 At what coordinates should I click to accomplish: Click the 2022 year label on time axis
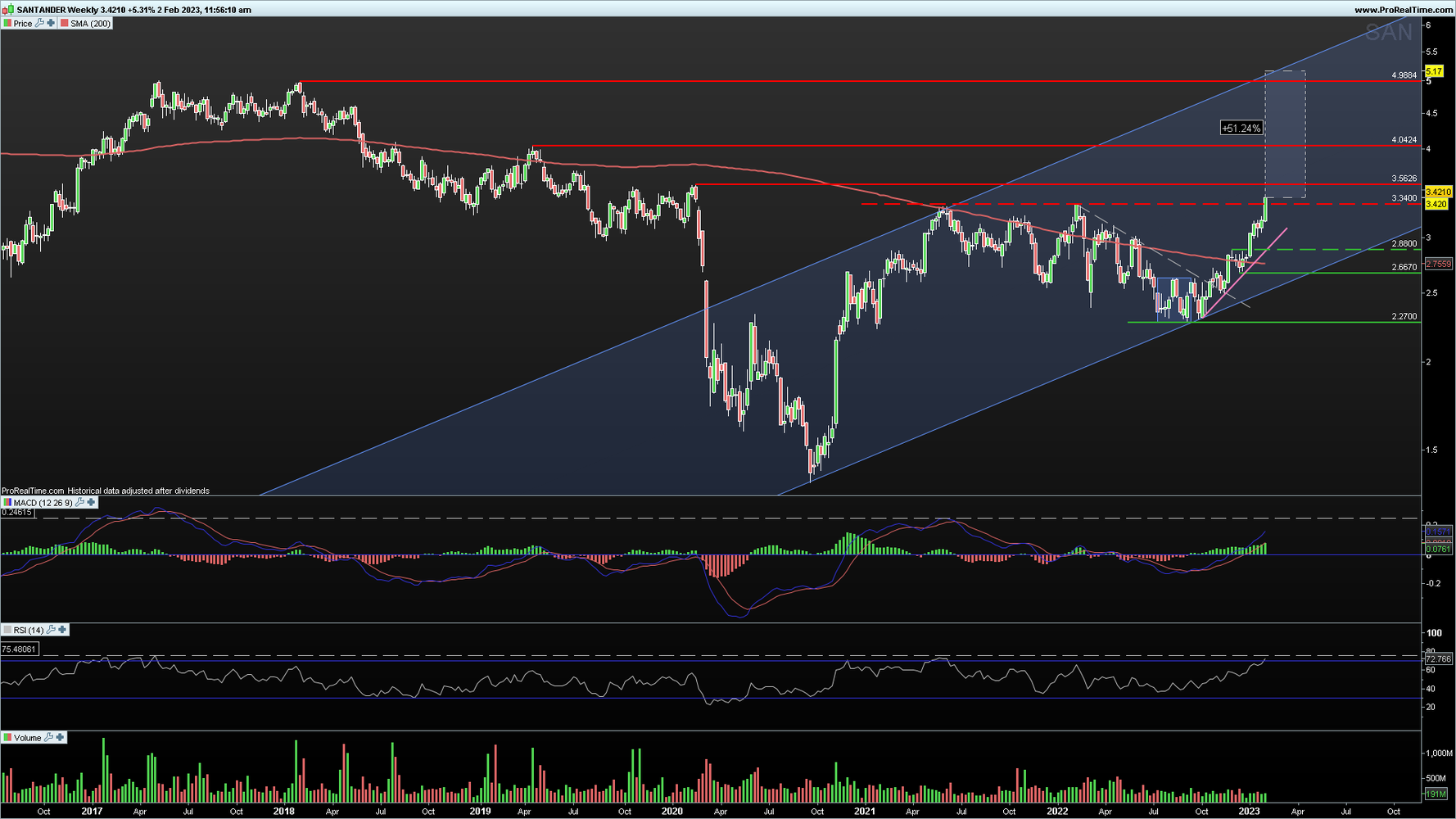pyautogui.click(x=1057, y=812)
